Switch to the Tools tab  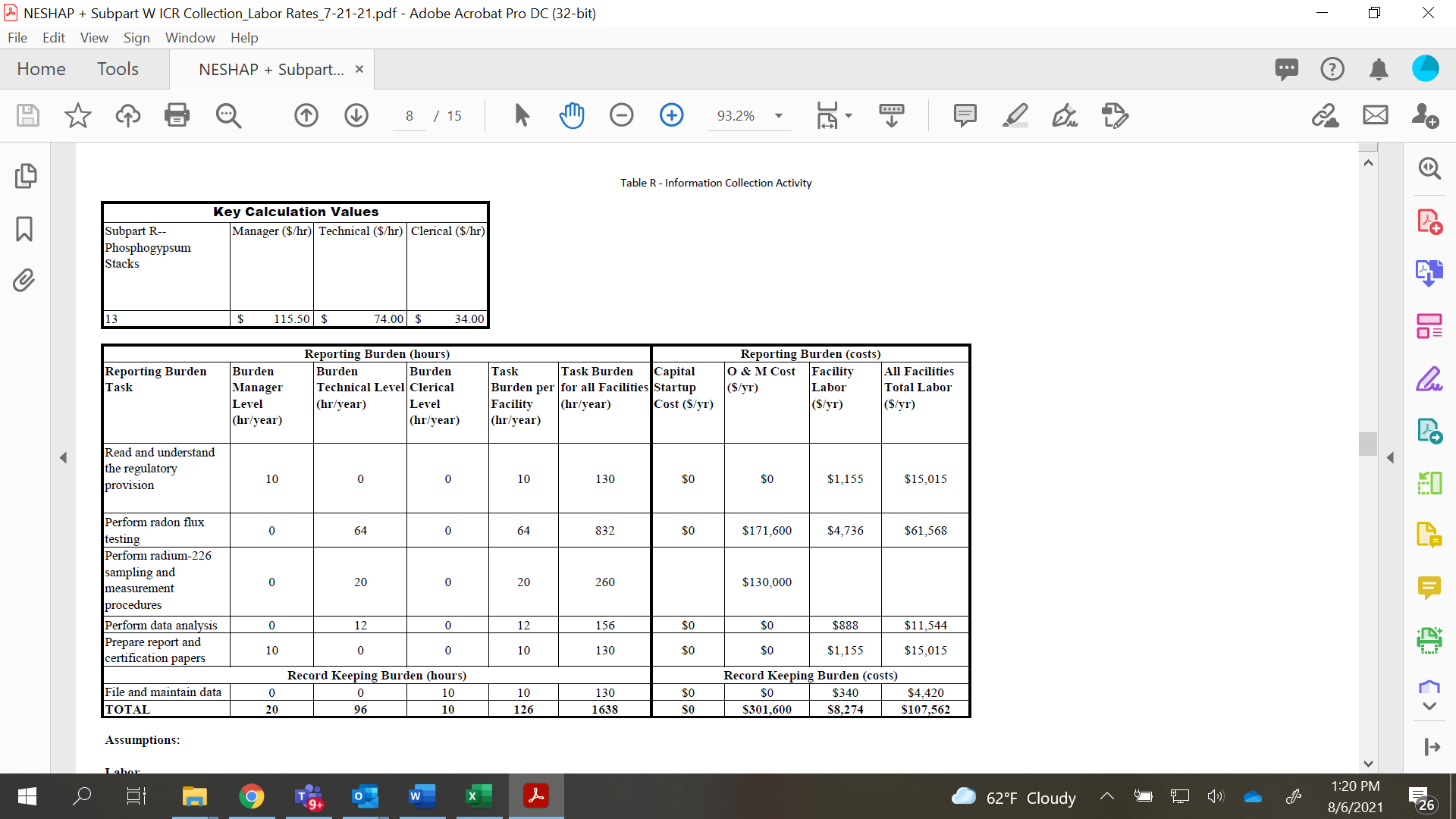pos(118,69)
